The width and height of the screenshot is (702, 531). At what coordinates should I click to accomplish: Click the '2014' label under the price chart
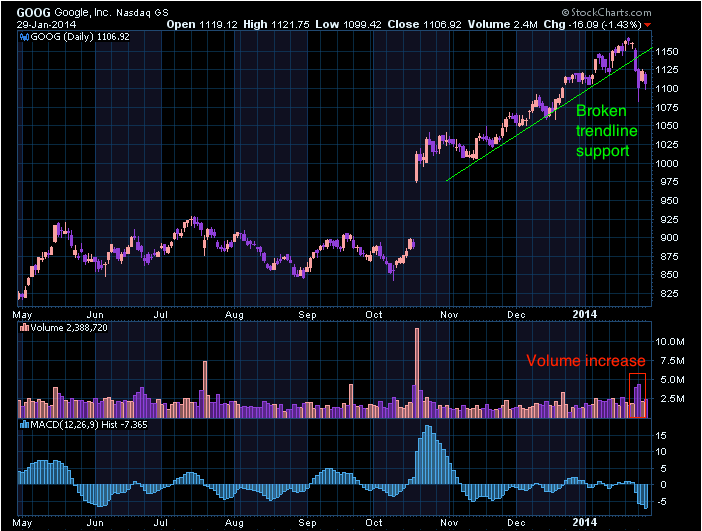click(585, 314)
